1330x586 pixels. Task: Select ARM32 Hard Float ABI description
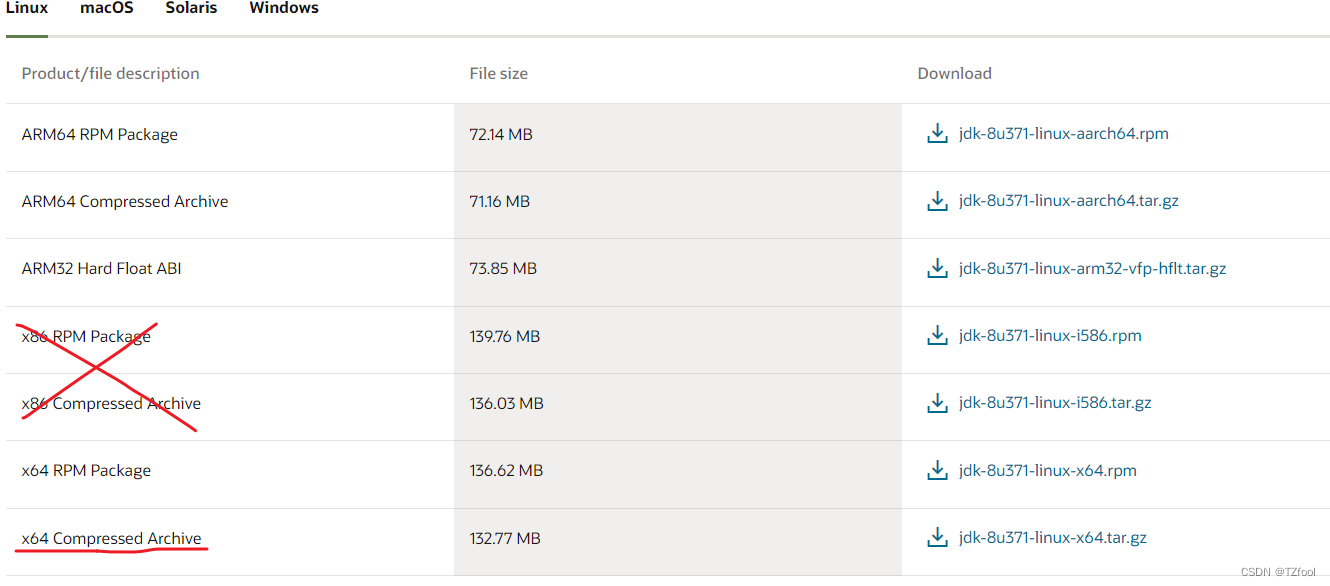click(102, 268)
